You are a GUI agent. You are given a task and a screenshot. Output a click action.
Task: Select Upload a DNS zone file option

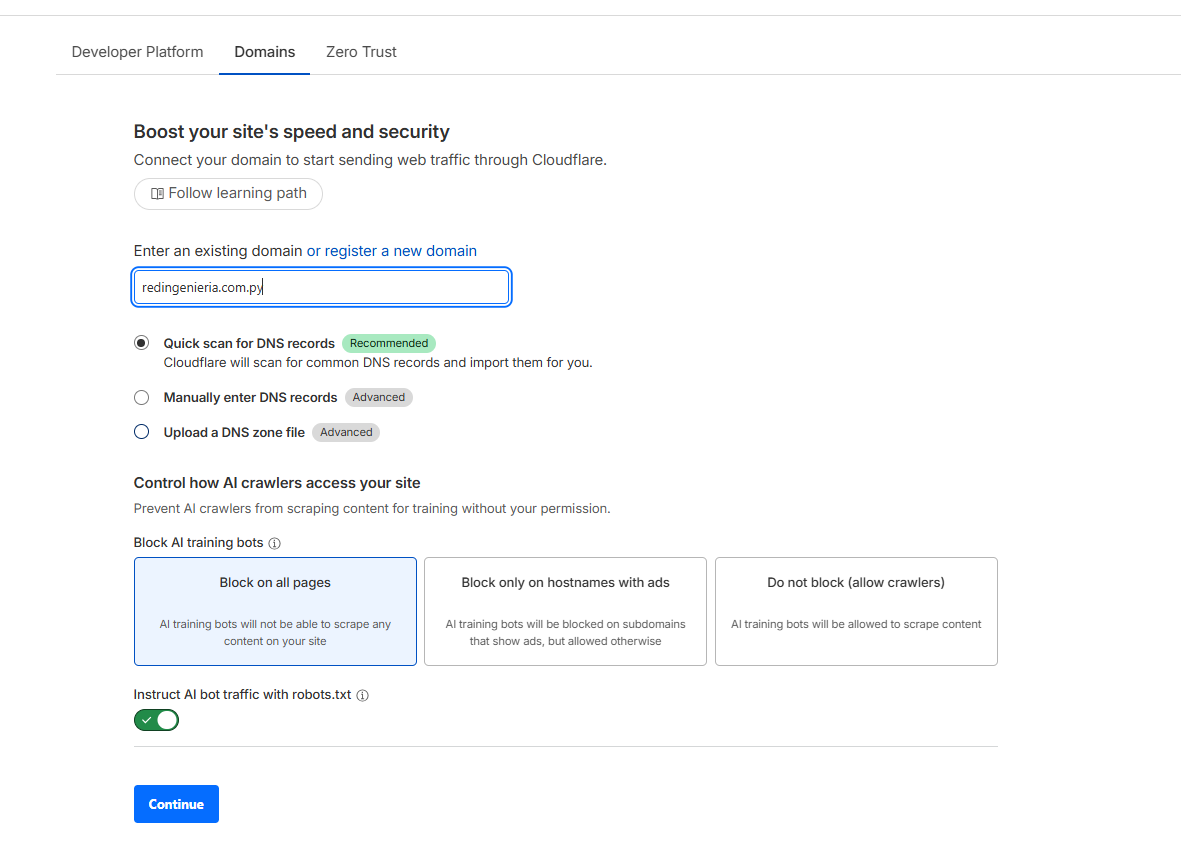pyautogui.click(x=142, y=433)
